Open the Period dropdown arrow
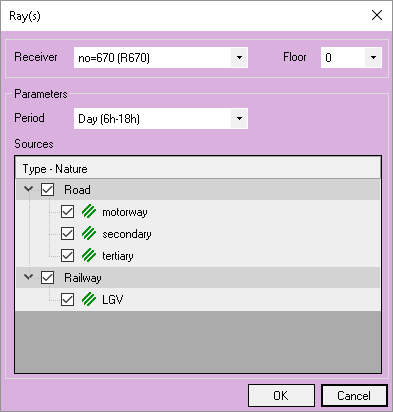Viewport: 393px width, 412px height. [x=239, y=119]
